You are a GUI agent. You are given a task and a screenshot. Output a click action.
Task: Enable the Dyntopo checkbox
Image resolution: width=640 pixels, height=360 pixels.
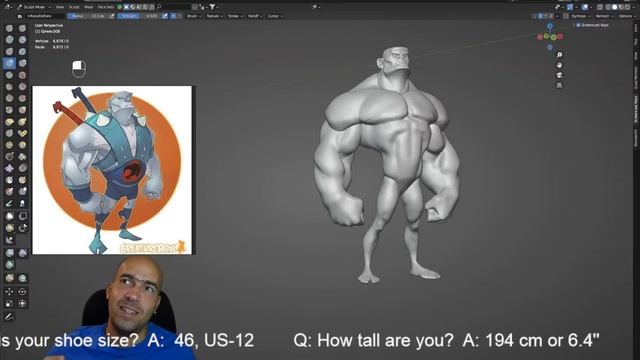tap(566, 16)
